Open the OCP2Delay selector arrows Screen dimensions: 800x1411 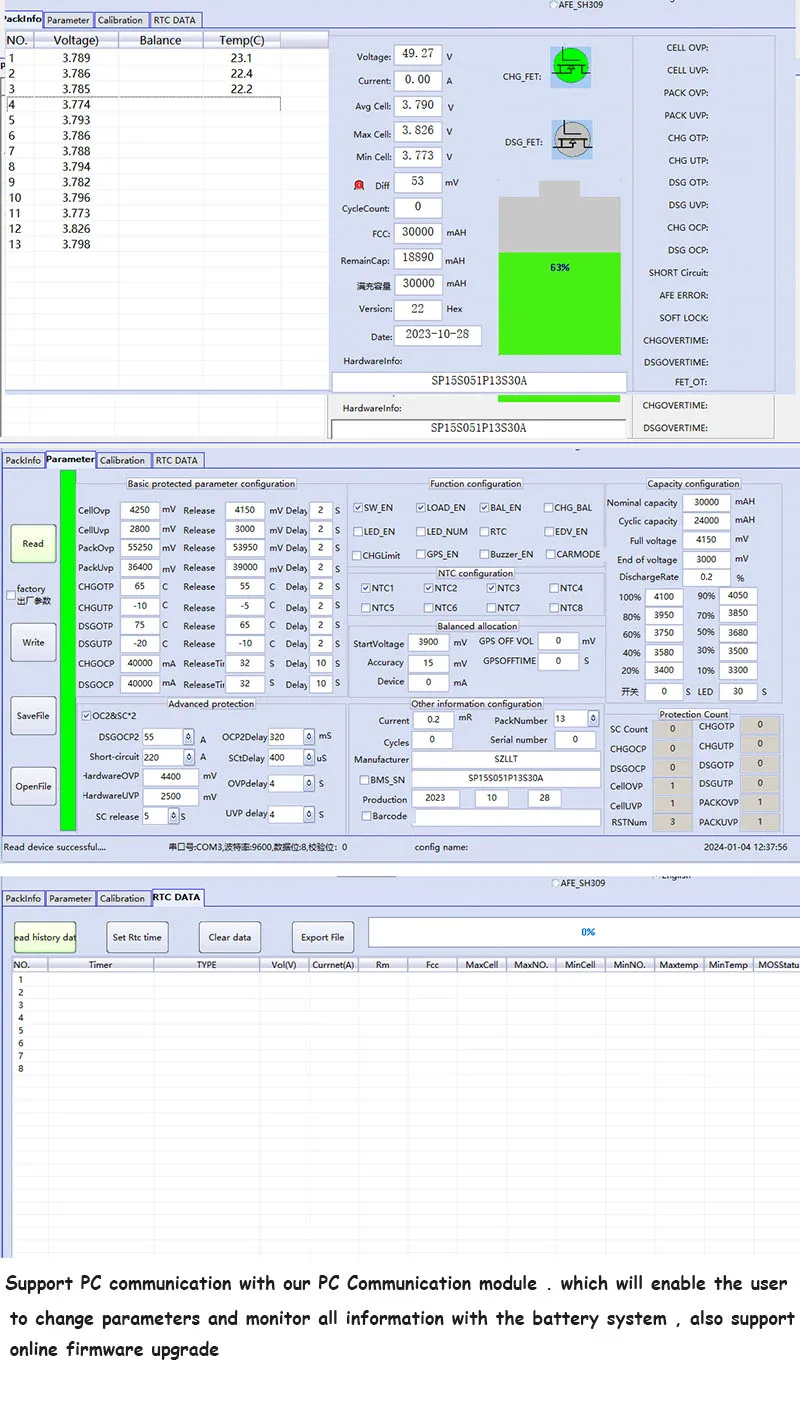[310, 737]
